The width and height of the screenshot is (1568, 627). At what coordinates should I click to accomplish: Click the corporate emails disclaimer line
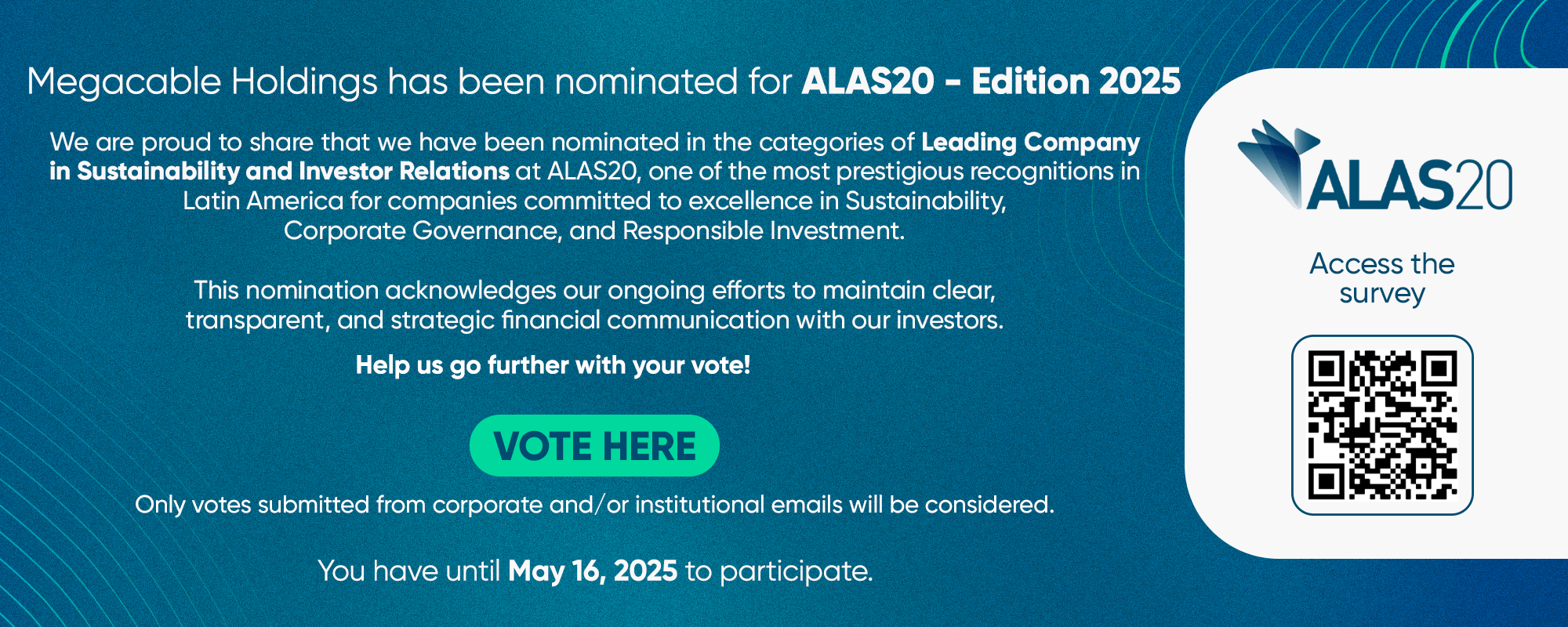click(594, 504)
